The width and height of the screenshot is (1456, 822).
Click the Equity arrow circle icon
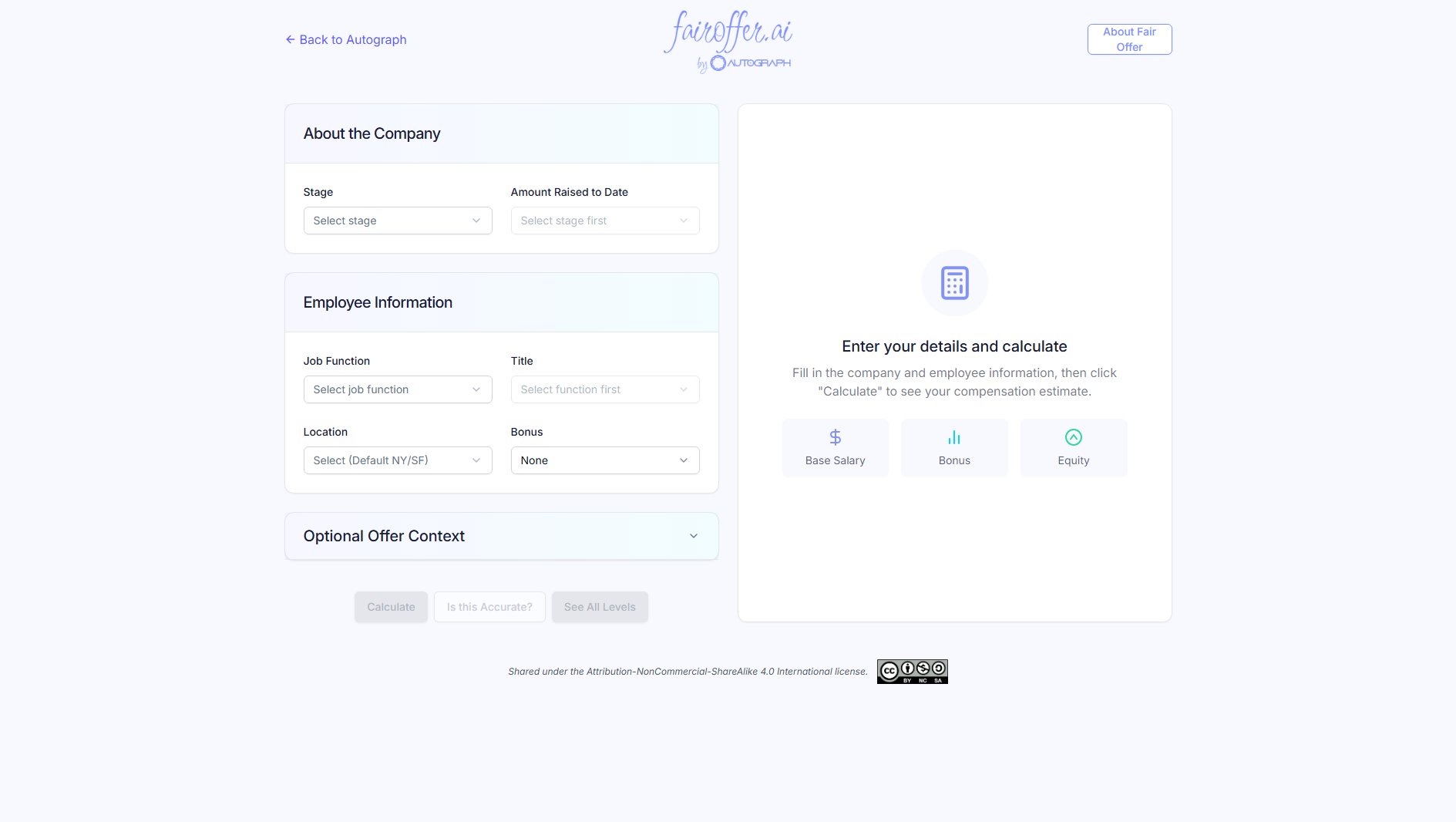pos(1073,437)
